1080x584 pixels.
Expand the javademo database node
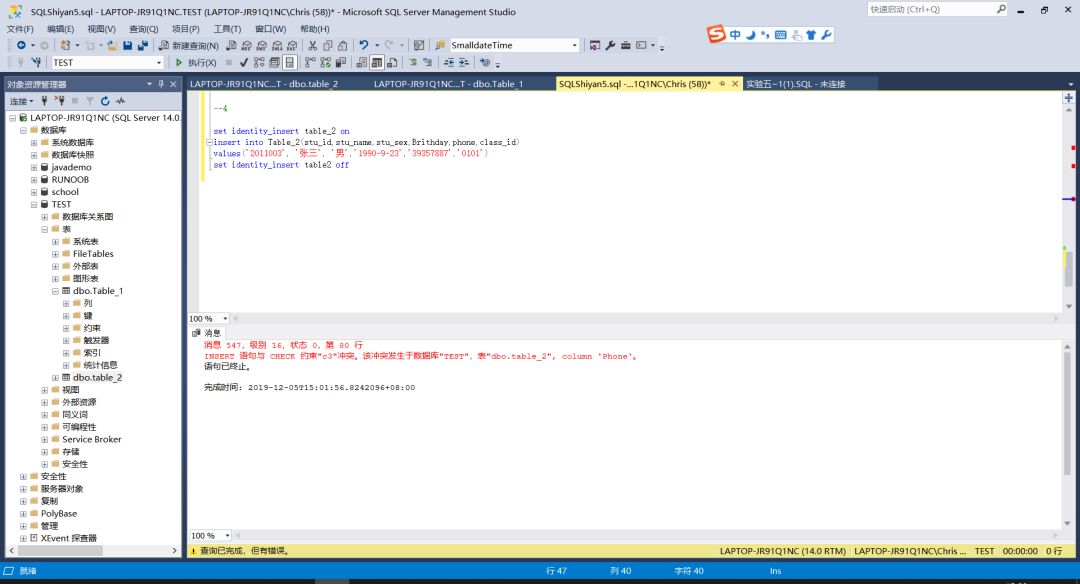34,167
